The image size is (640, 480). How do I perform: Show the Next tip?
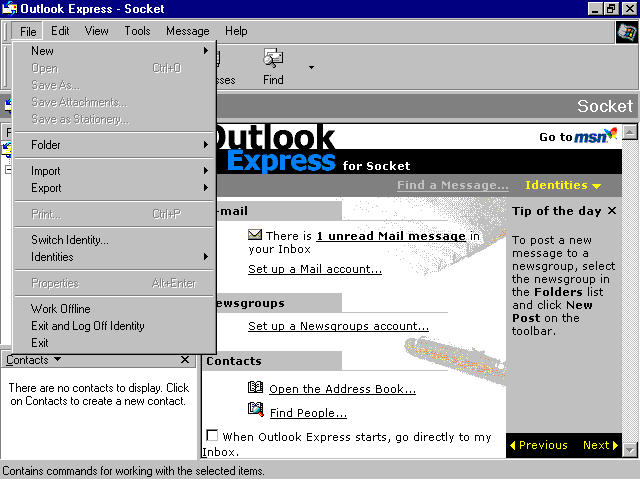pos(600,445)
